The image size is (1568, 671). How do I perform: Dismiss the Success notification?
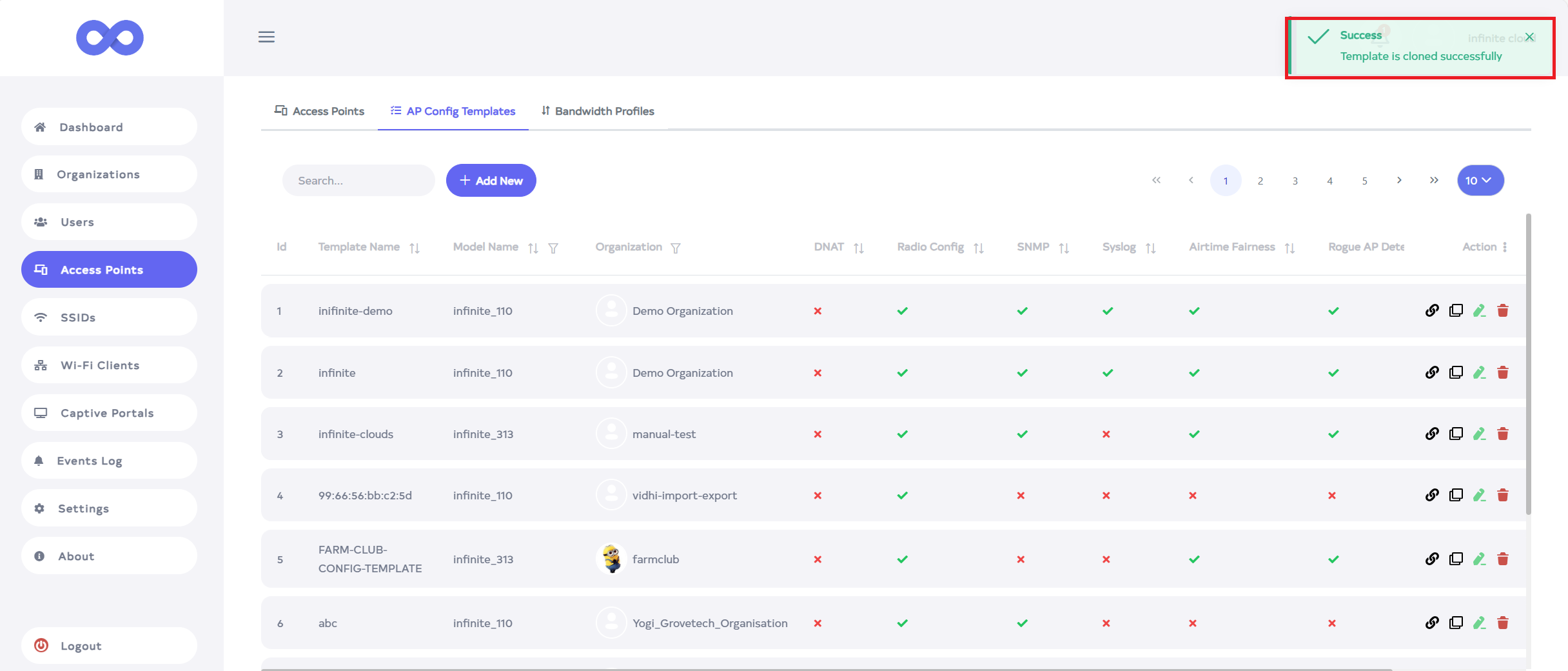tap(1529, 37)
